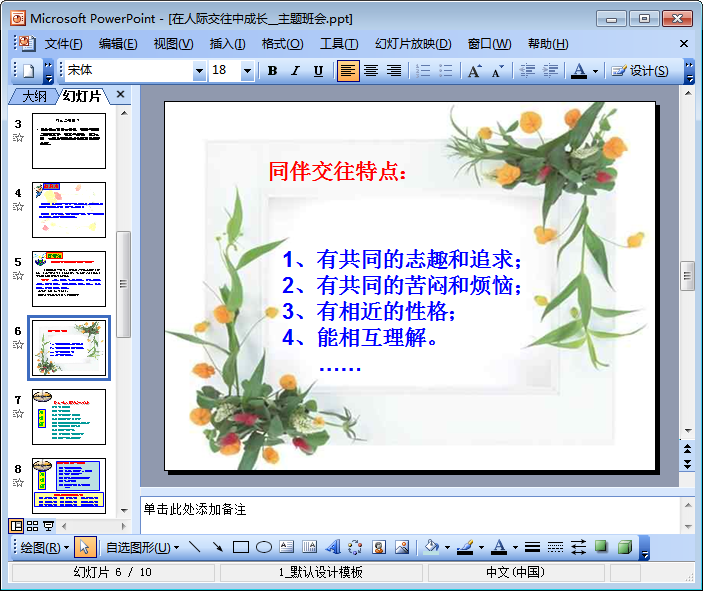Open the font size 18 dropdown

pos(247,71)
